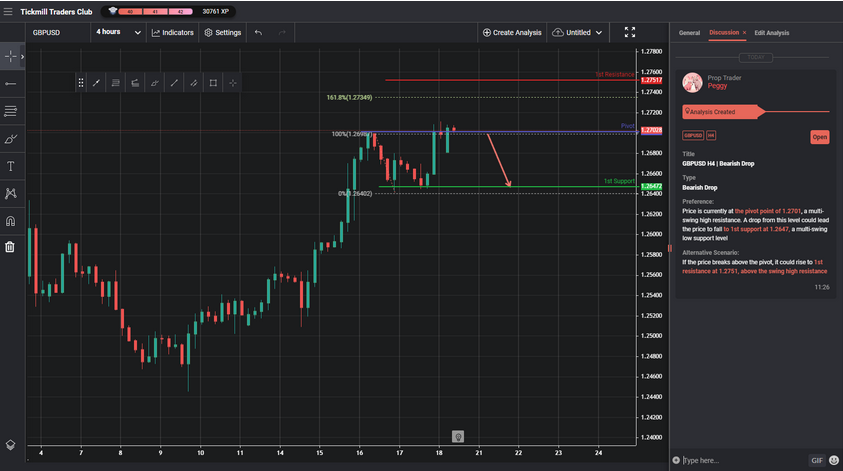Select the brush tool in floating toolbar
Viewport: 843px width, 471px height.
click(154, 83)
